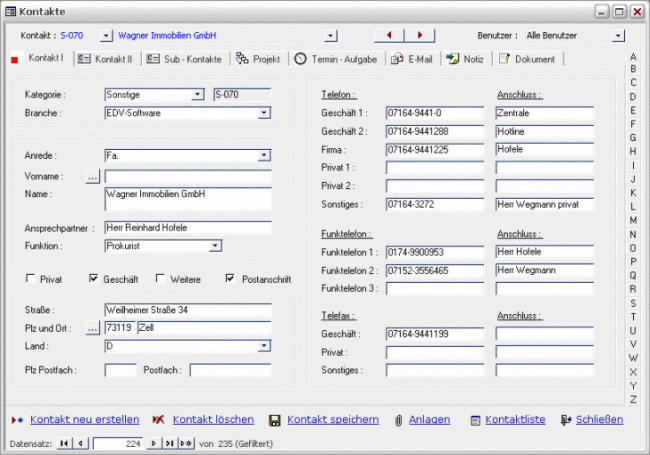Screen dimensions: 650x455
Task: Toggle the Postanschrift checkbox
Action: point(231,279)
